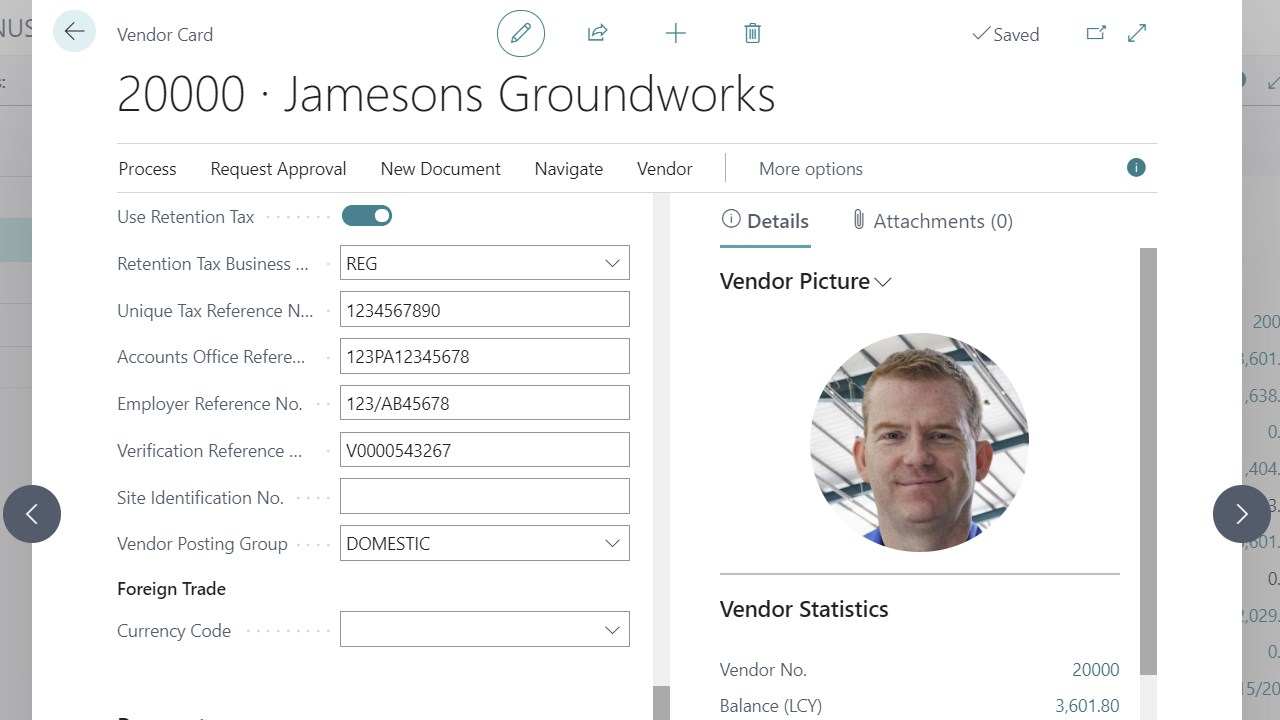Go to the next vendor record
The width and height of the screenshot is (1280, 720).
click(x=1241, y=514)
